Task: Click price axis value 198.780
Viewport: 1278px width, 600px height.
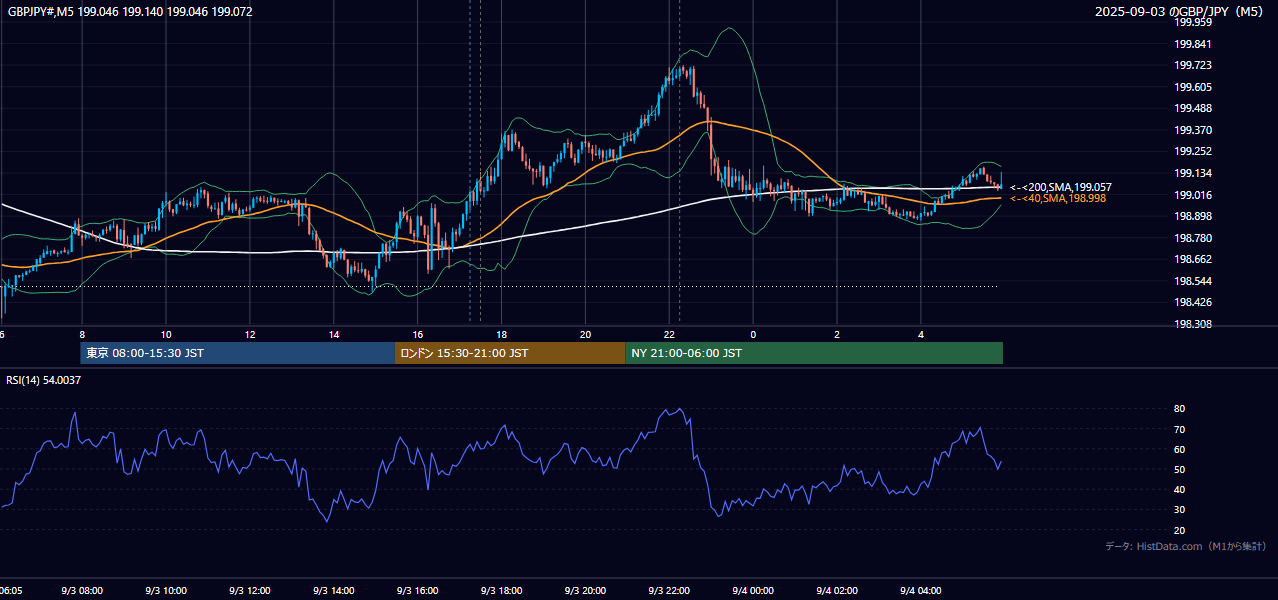Action: (x=1193, y=238)
